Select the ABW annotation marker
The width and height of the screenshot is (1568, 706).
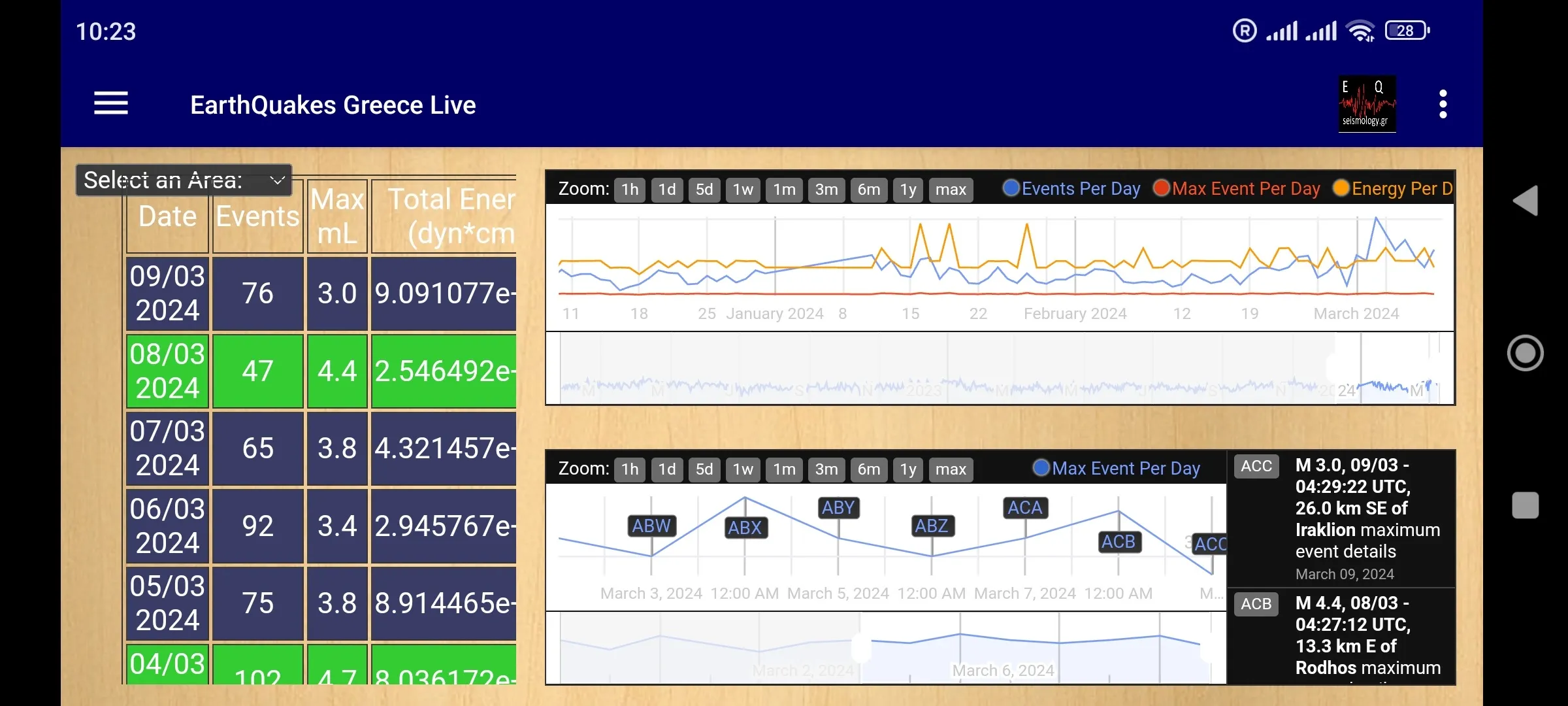click(651, 526)
